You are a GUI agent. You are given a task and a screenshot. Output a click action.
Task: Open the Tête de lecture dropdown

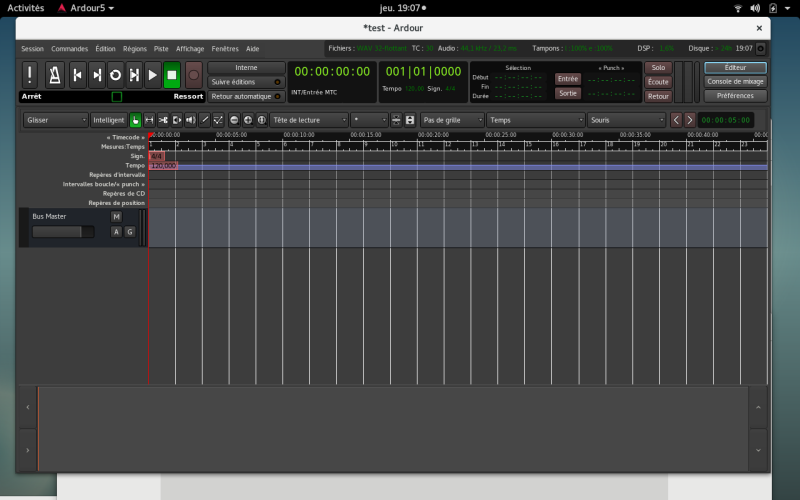[x=309, y=120]
